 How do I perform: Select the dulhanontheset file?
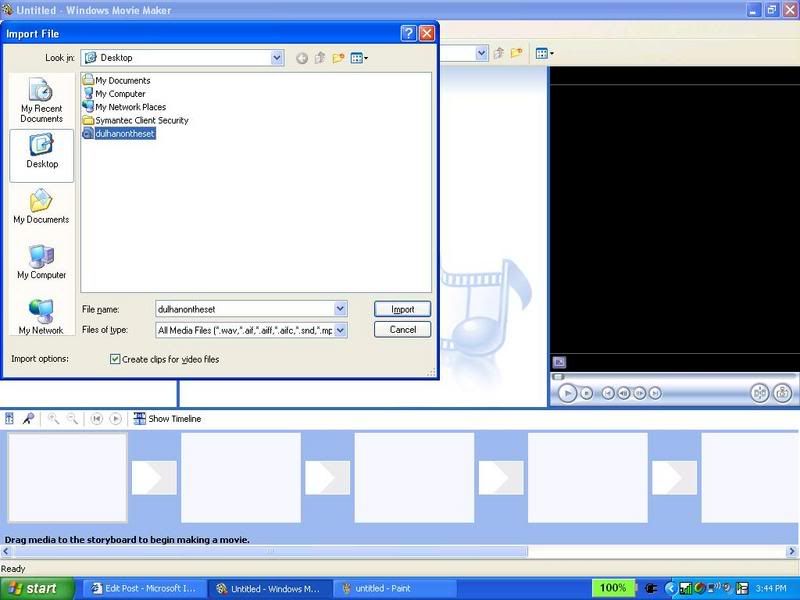(119, 134)
